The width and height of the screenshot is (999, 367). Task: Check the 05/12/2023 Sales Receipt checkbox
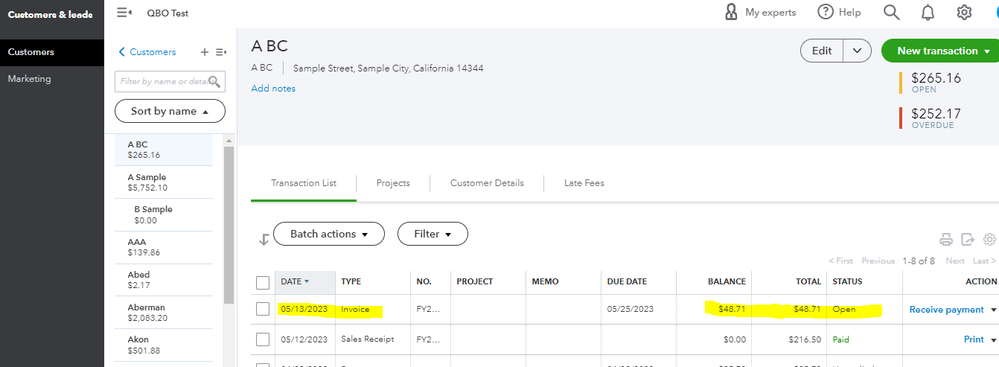click(x=262, y=340)
